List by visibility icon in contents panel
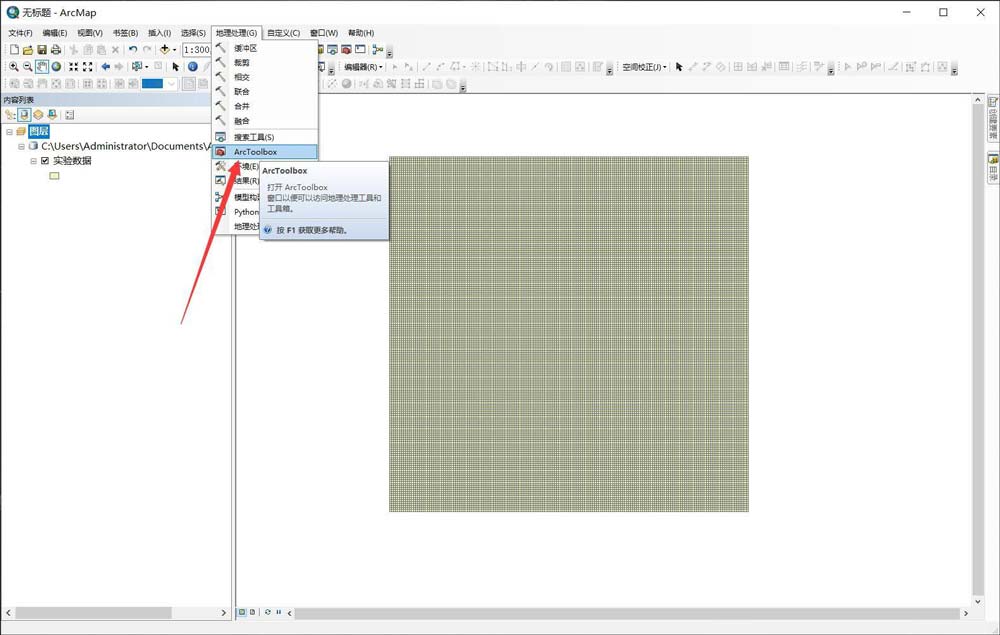The width and height of the screenshot is (1000, 635). (38, 115)
